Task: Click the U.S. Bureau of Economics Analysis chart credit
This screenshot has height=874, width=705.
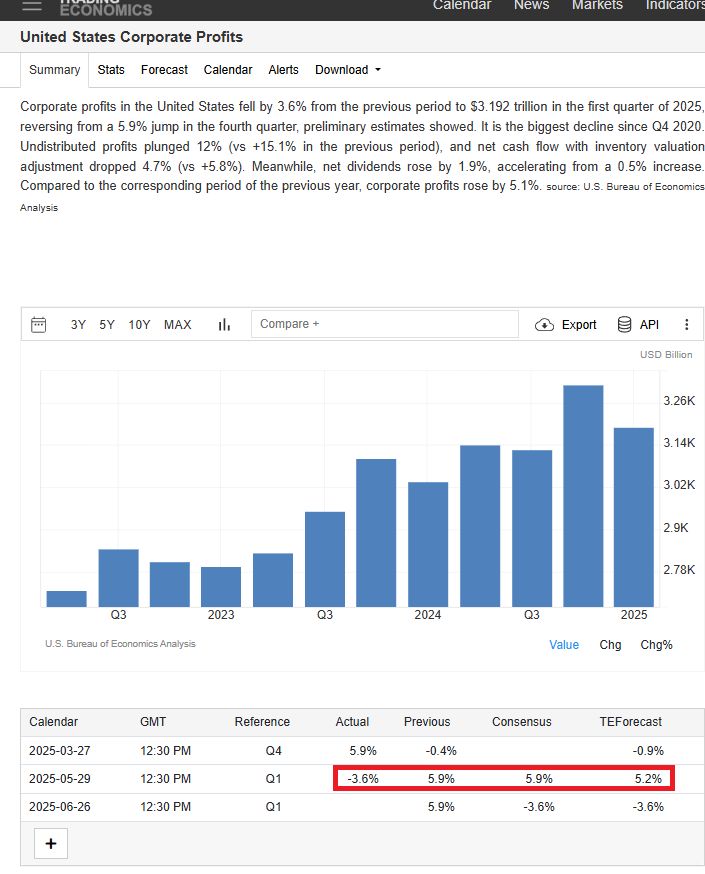Action: (x=120, y=644)
